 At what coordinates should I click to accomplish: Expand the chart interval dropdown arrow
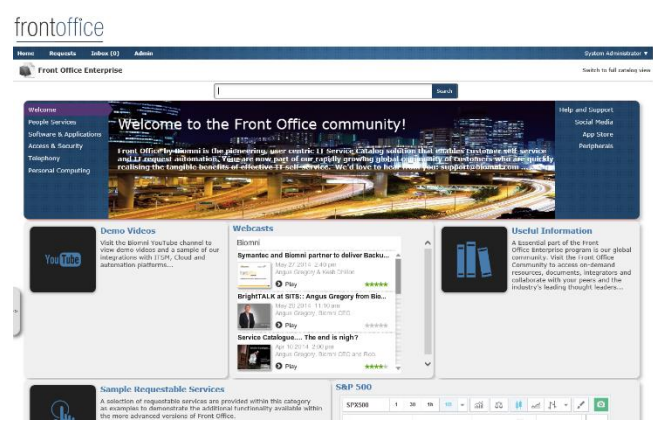(462, 405)
